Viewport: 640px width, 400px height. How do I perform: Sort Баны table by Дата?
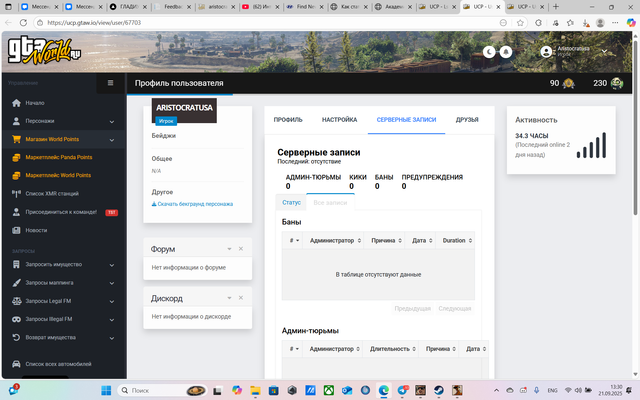click(420, 240)
